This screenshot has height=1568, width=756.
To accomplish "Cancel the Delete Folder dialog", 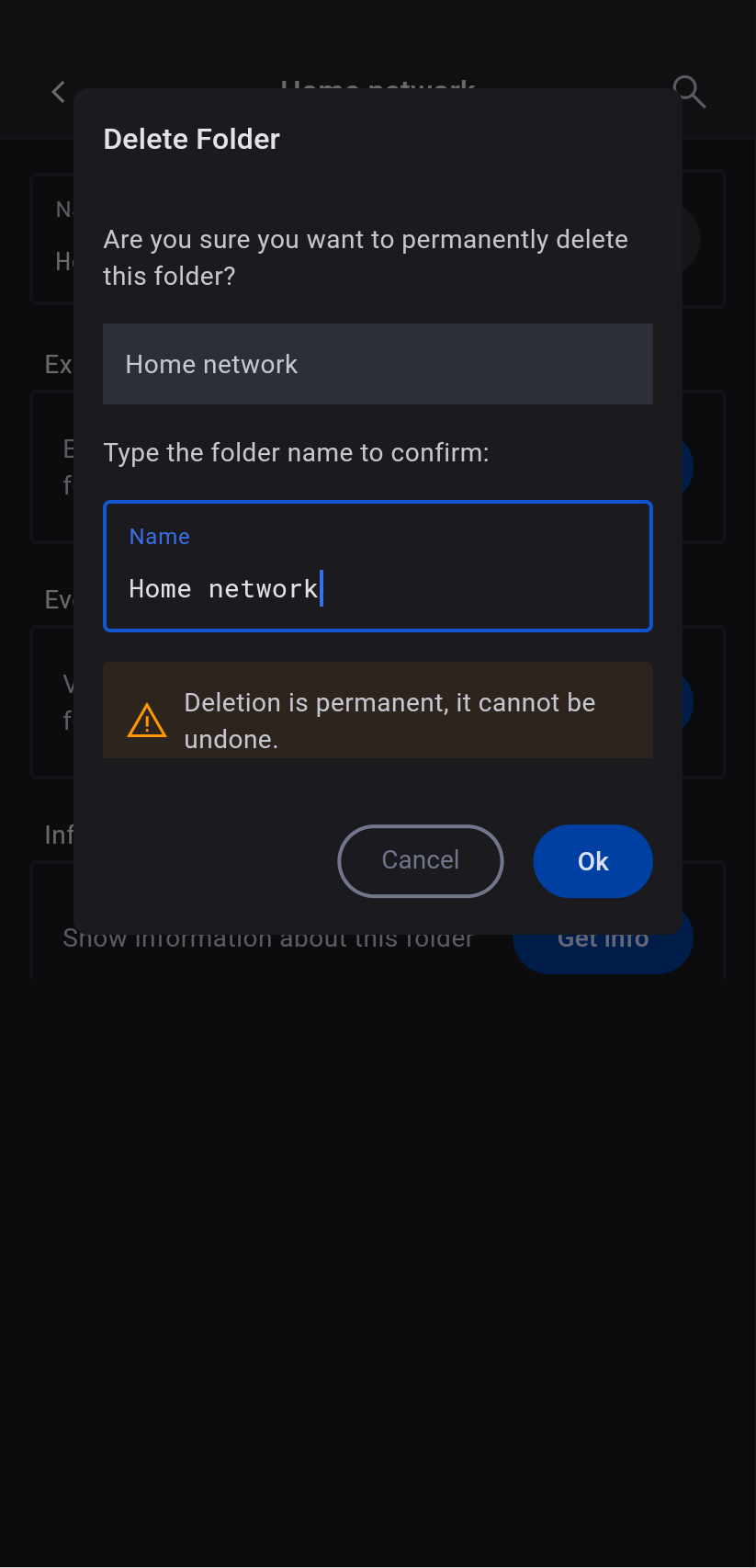I will coord(421,861).
